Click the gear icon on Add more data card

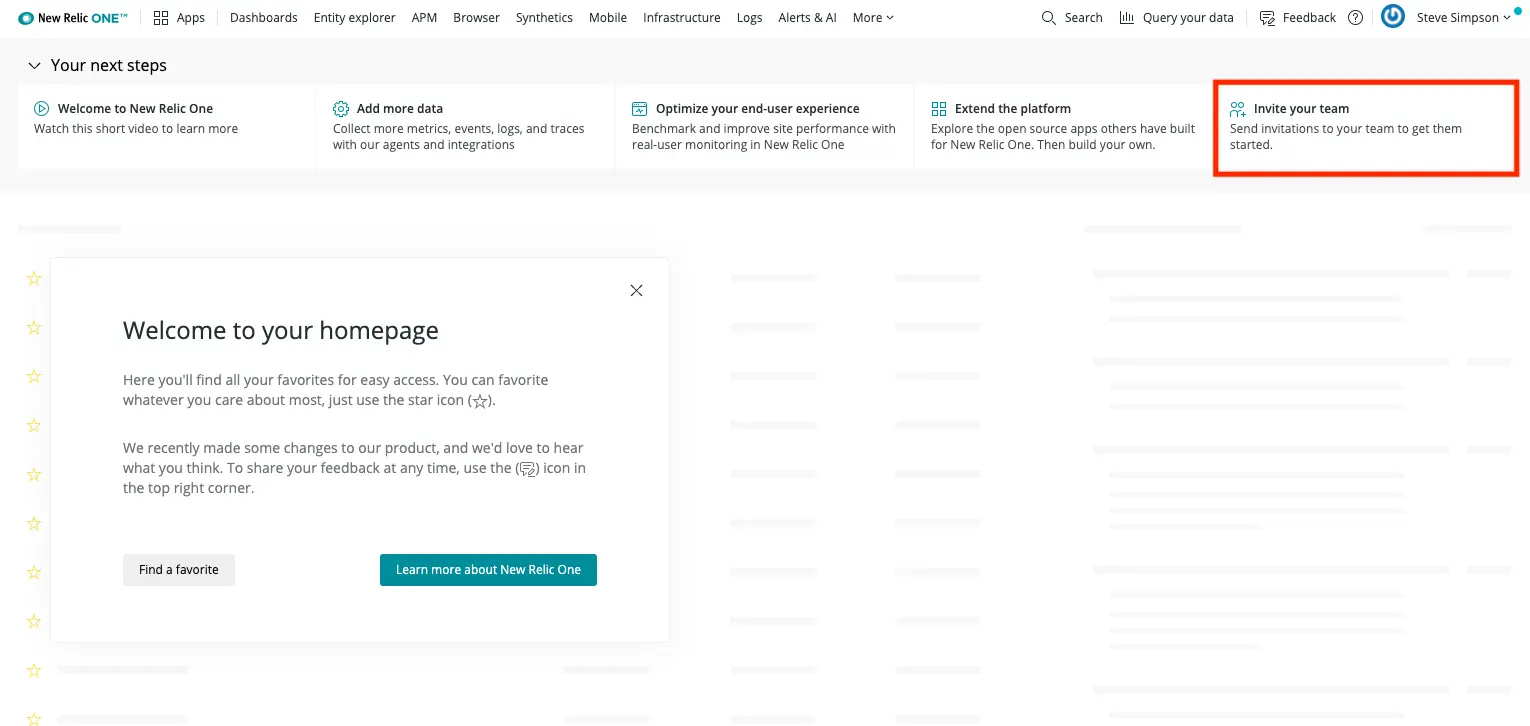click(340, 107)
